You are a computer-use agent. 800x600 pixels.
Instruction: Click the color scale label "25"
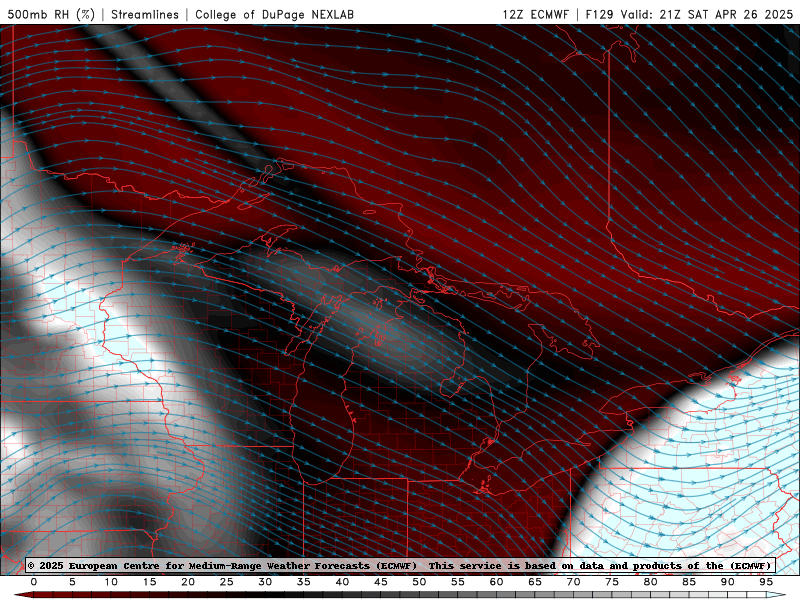(x=227, y=582)
